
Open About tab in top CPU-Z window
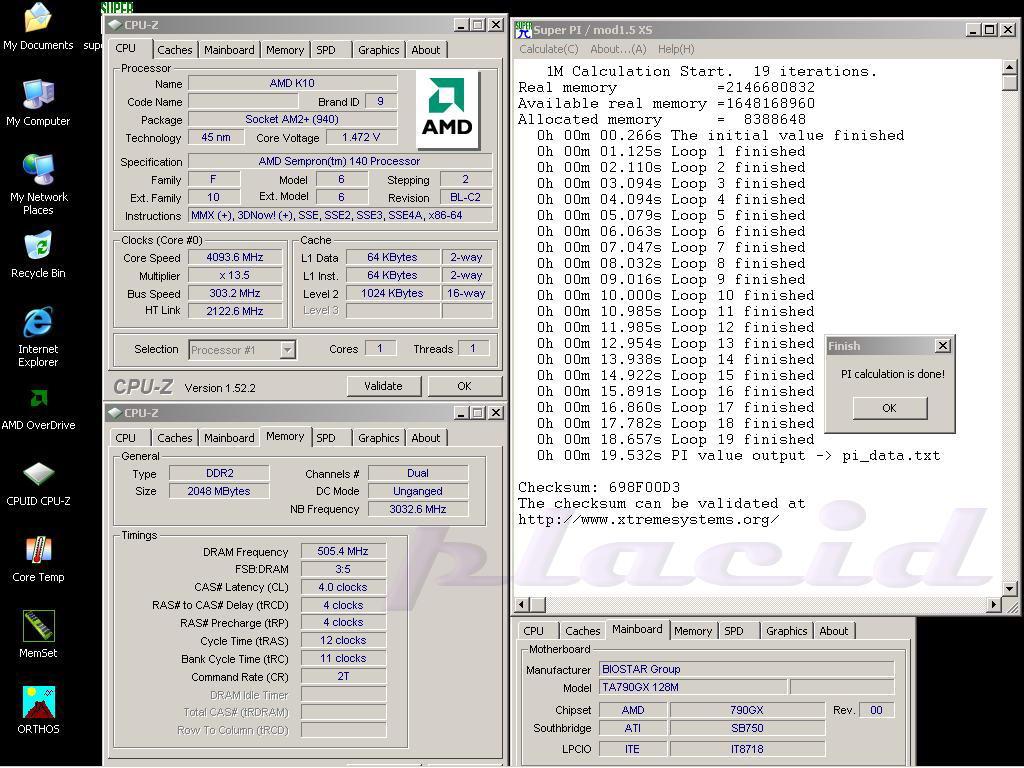(426, 50)
